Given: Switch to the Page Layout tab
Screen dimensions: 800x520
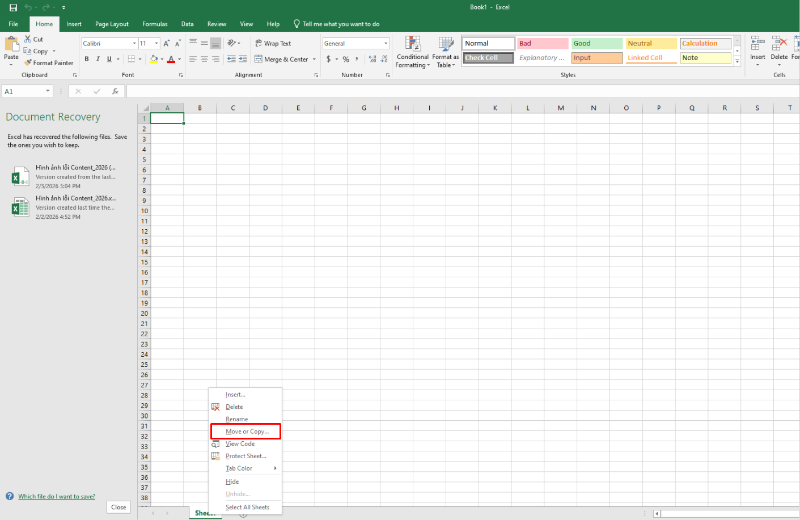Looking at the screenshot, I should click(x=112, y=24).
